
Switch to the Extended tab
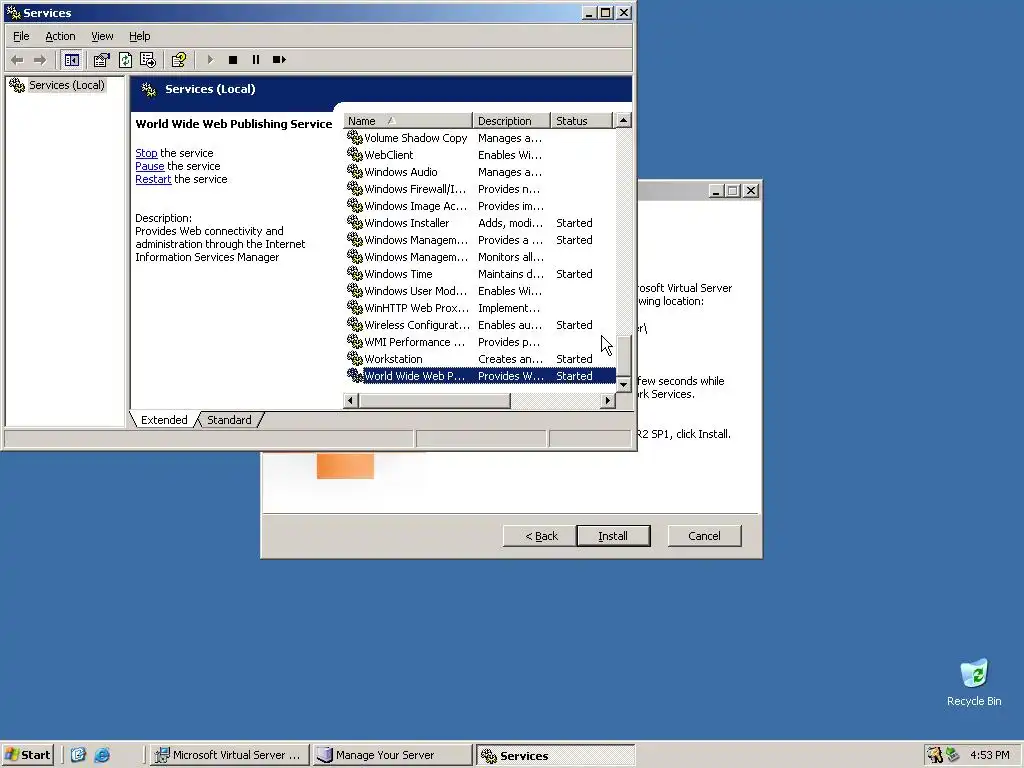pyautogui.click(x=164, y=420)
